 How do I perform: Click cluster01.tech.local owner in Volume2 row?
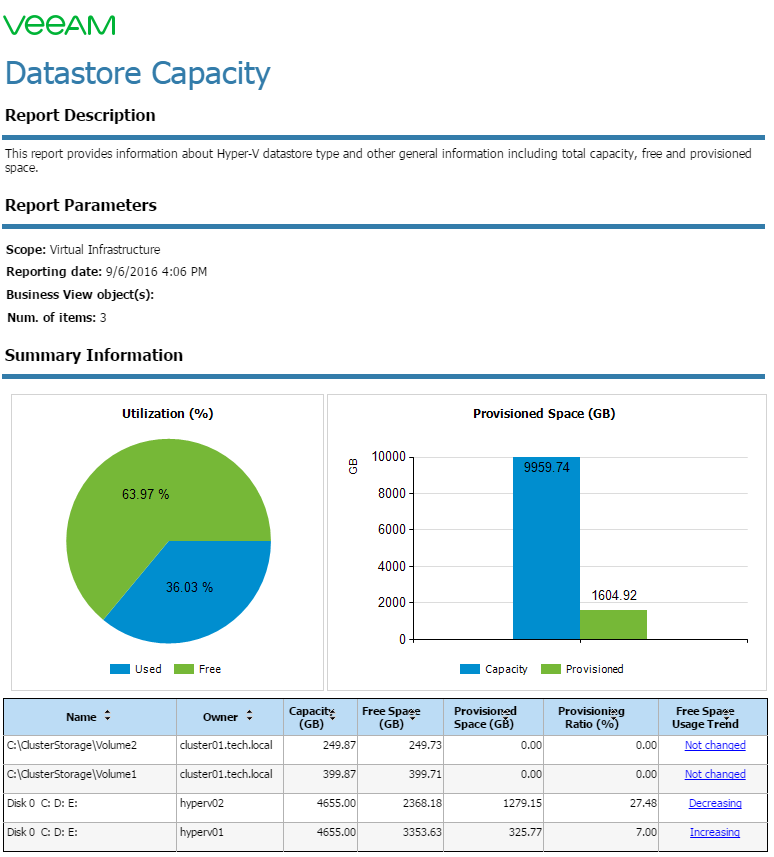tap(226, 745)
